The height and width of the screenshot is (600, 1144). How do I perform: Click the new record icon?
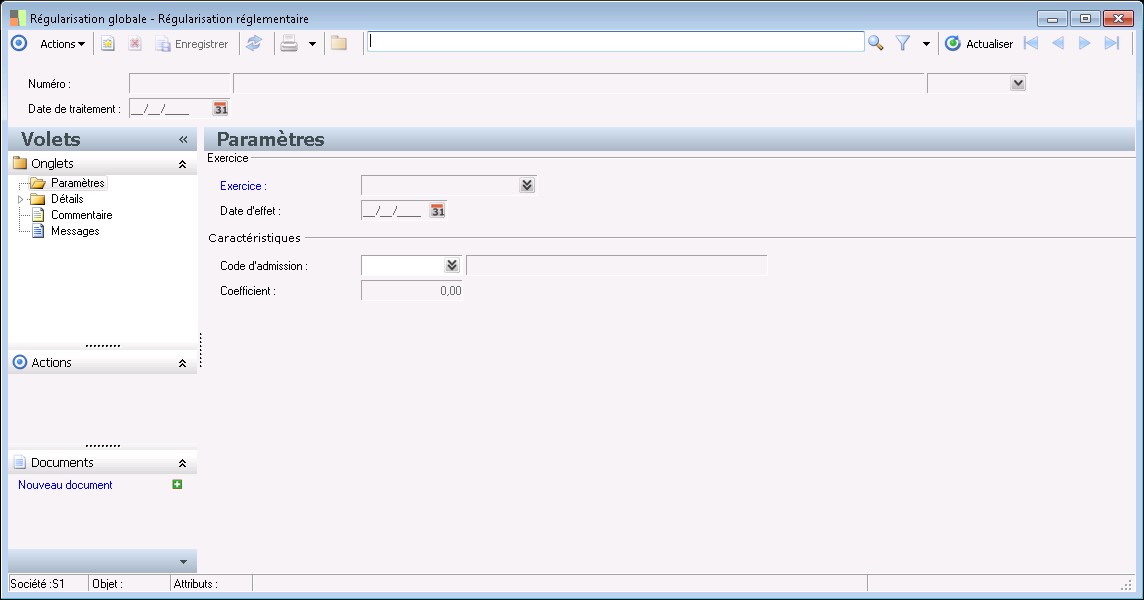(108, 44)
